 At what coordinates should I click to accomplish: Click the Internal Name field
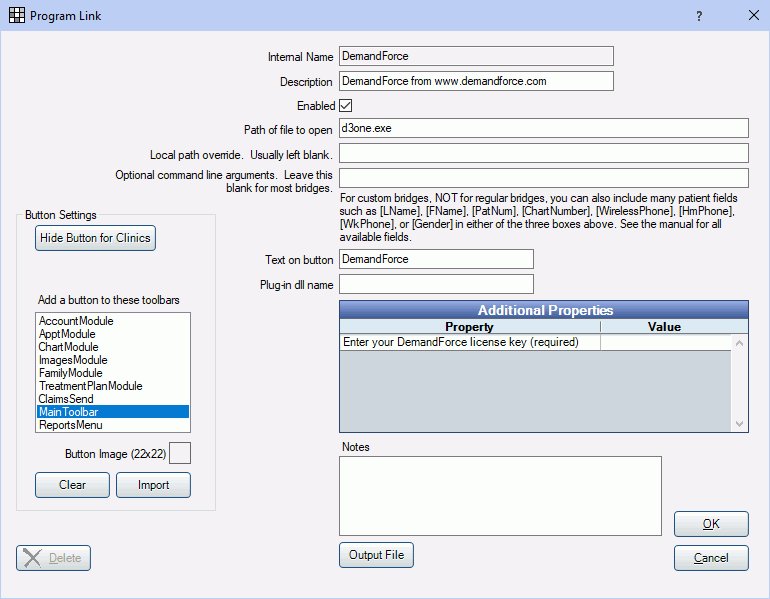point(476,56)
